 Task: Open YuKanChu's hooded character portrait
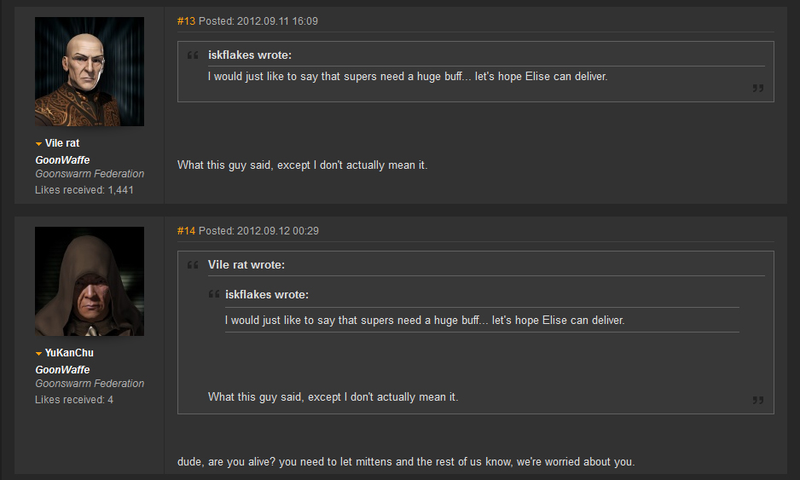pyautogui.click(x=89, y=281)
